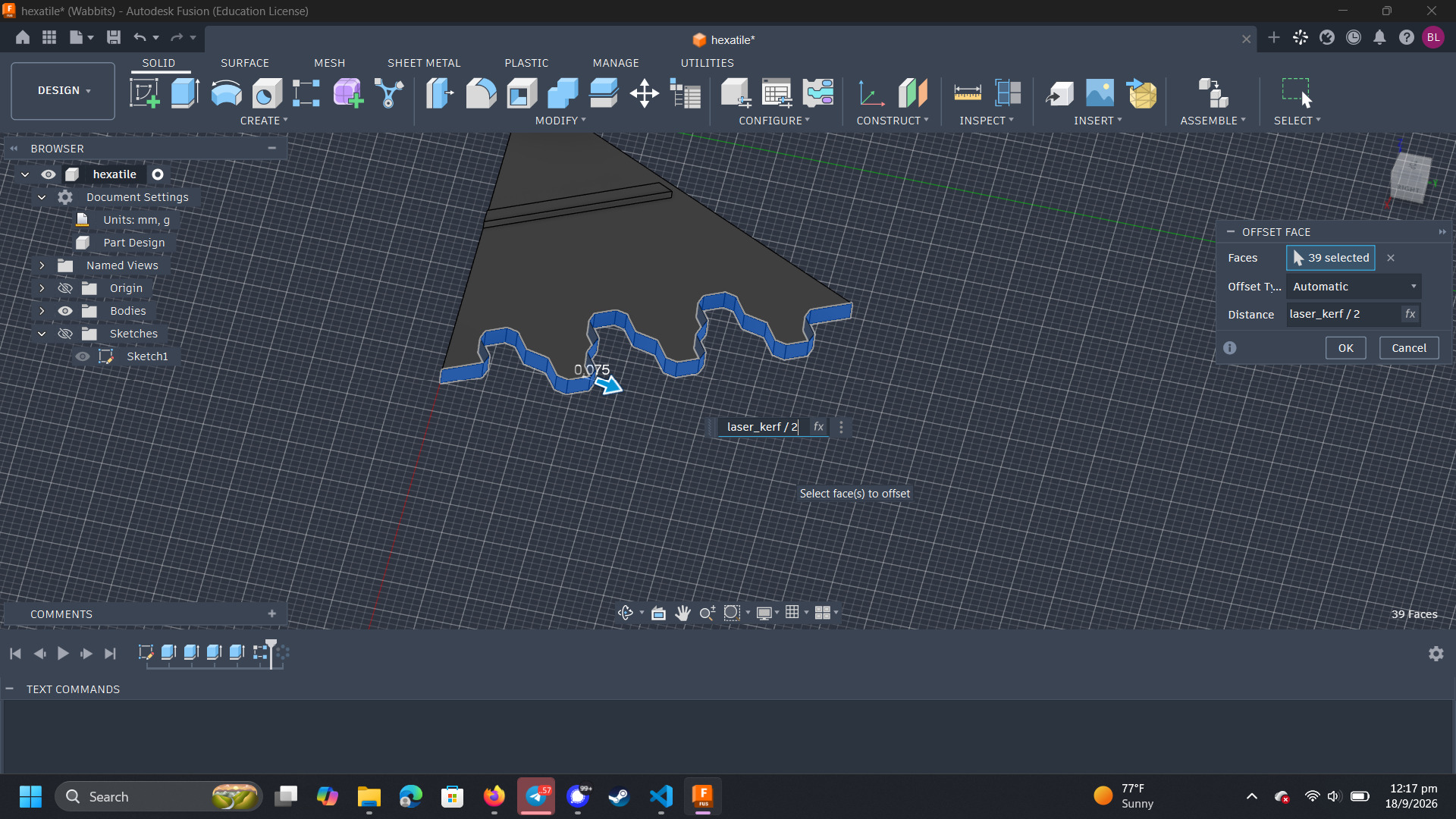This screenshot has height=819, width=1456.
Task: Select the Create Sketch tool
Action: coord(144,93)
